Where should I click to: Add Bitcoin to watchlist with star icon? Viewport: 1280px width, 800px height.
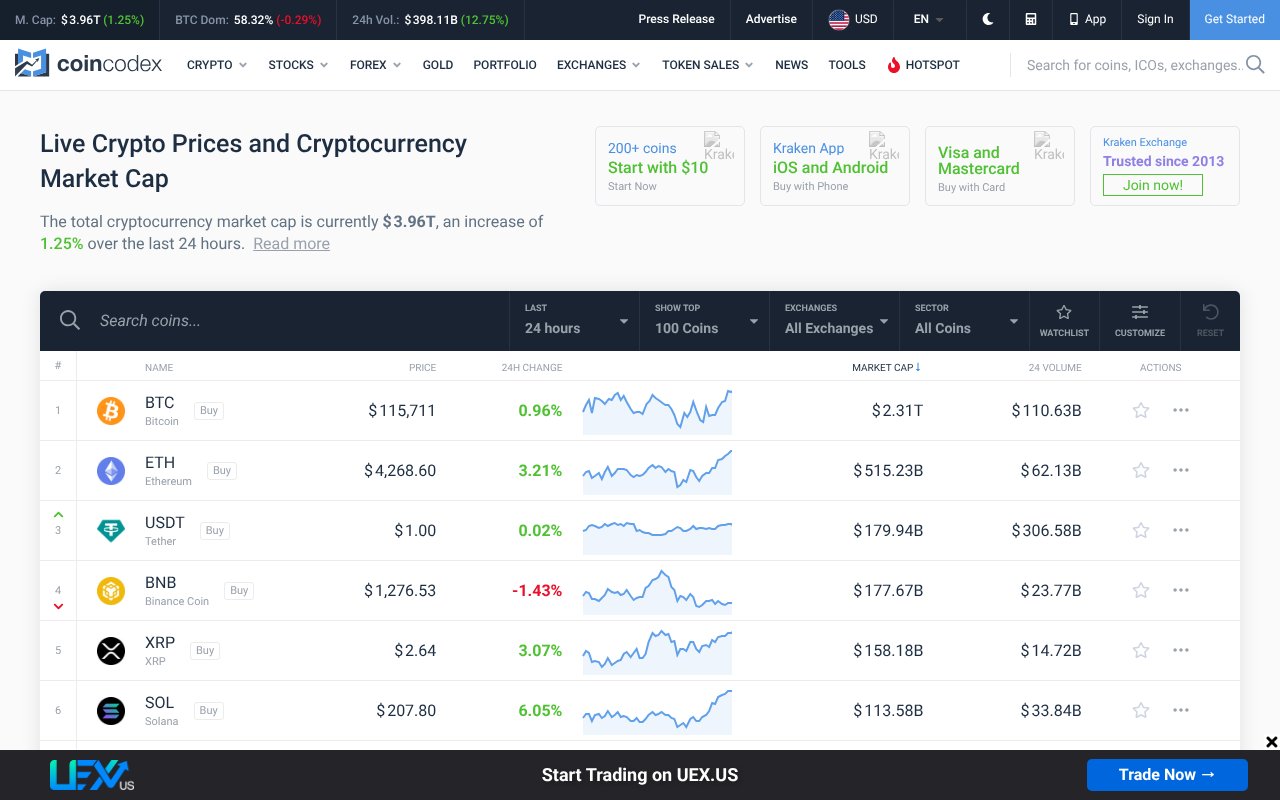[1140, 410]
